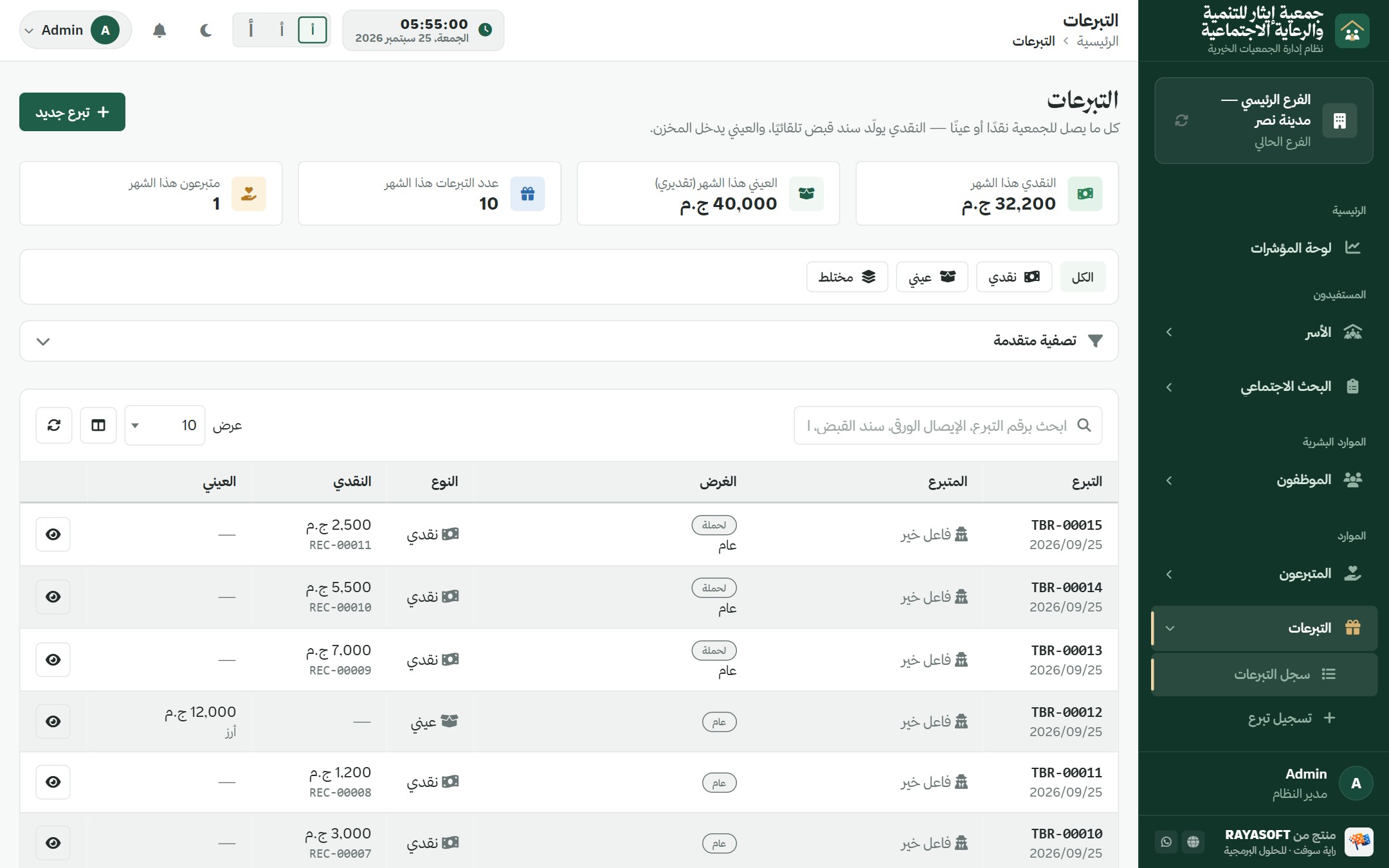Viewport: 1389px width, 868px height.
Task: Refresh the donations table
Action: [x=54, y=425]
